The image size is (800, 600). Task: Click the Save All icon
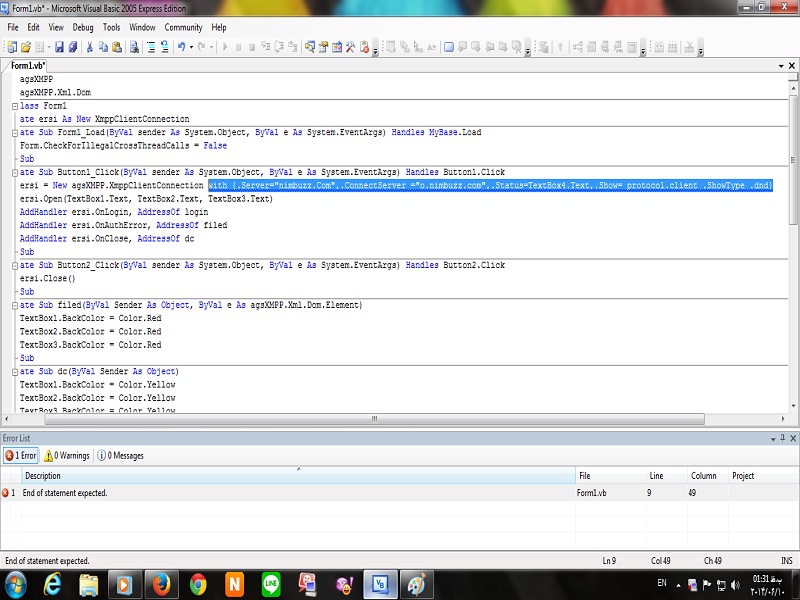coord(73,47)
